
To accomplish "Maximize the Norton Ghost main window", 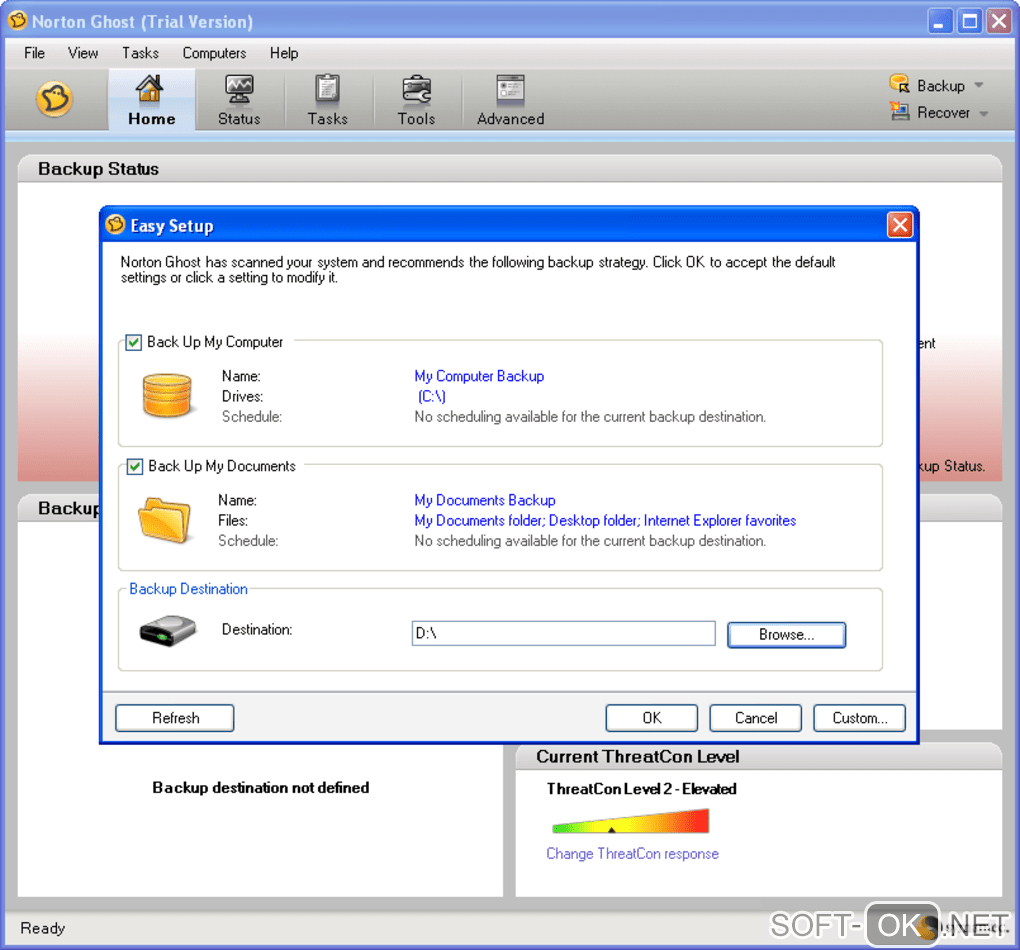I will click(x=969, y=21).
